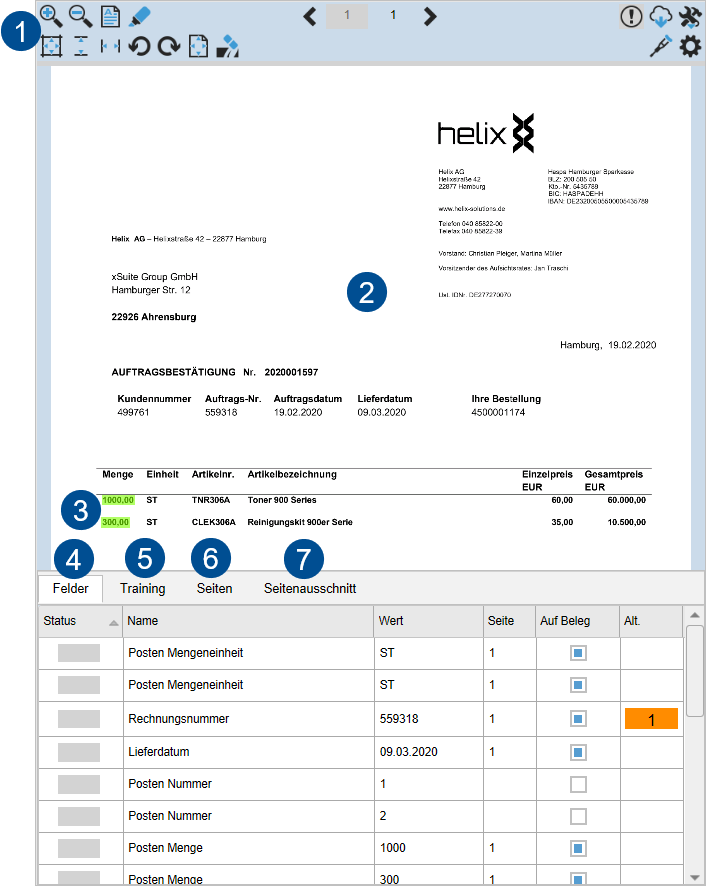Open the orange alternatives badge for Rechnungsnummer
The image size is (706, 886).
click(x=651, y=719)
